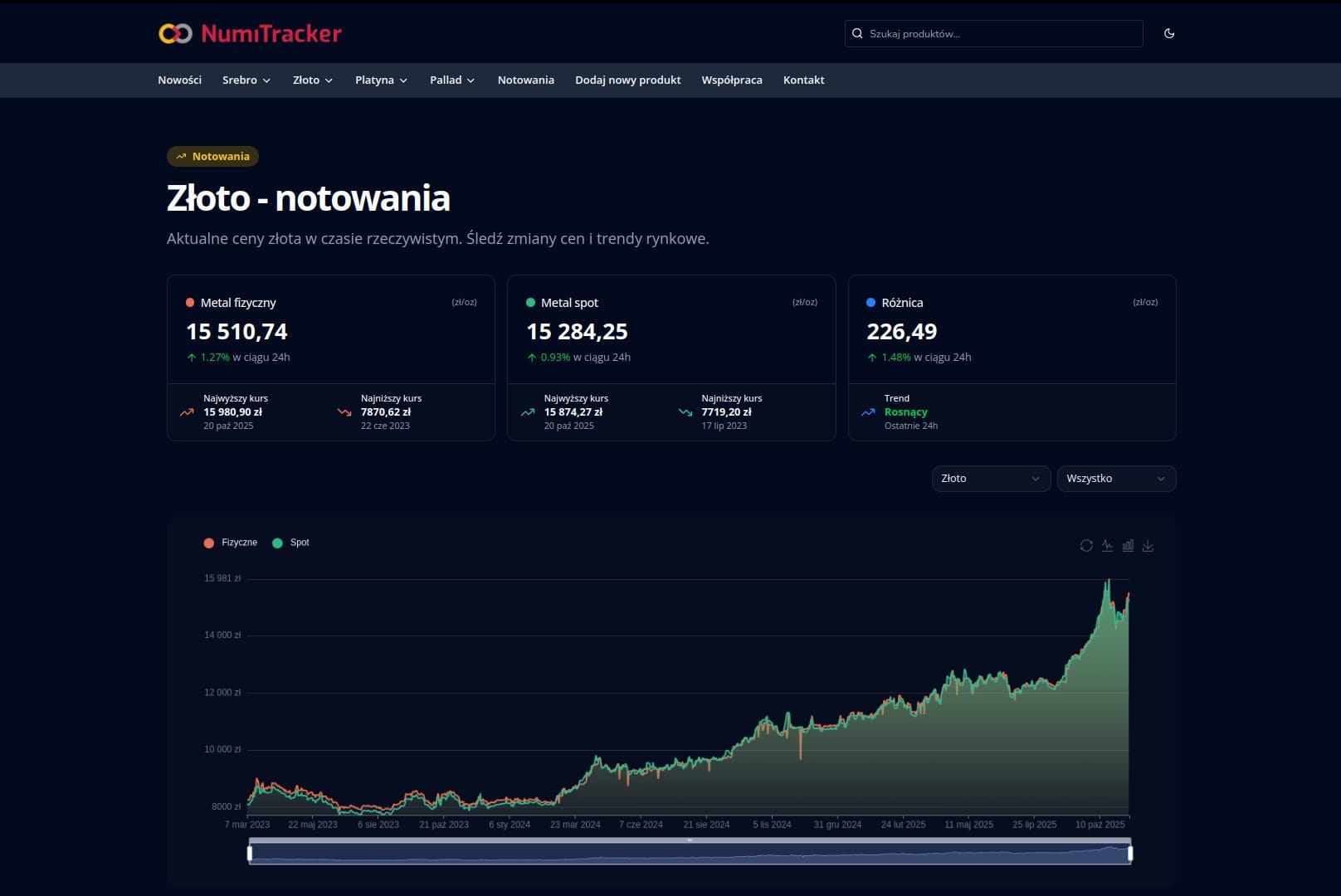This screenshot has height=896, width=1341.
Task: Expand the Platyna navigation menu
Action: point(381,80)
